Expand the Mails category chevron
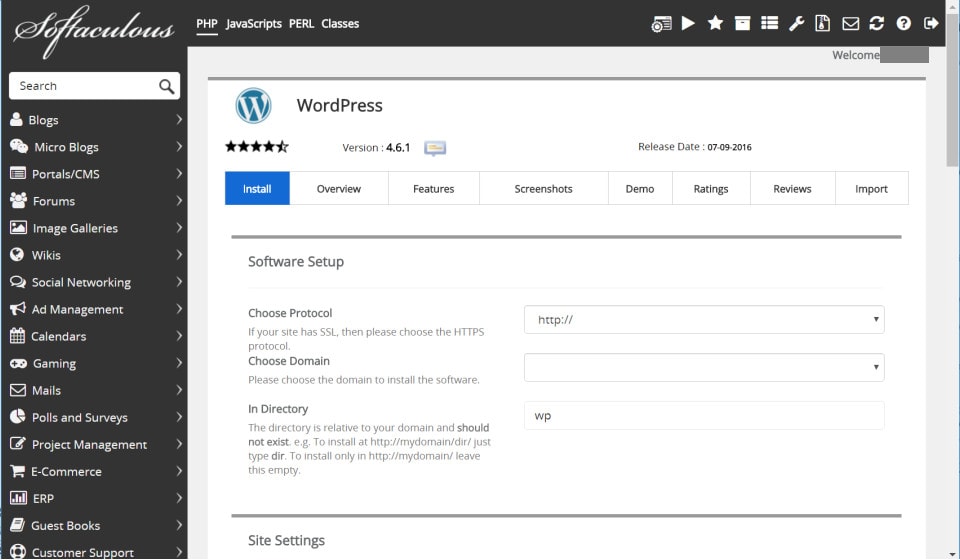 (179, 390)
